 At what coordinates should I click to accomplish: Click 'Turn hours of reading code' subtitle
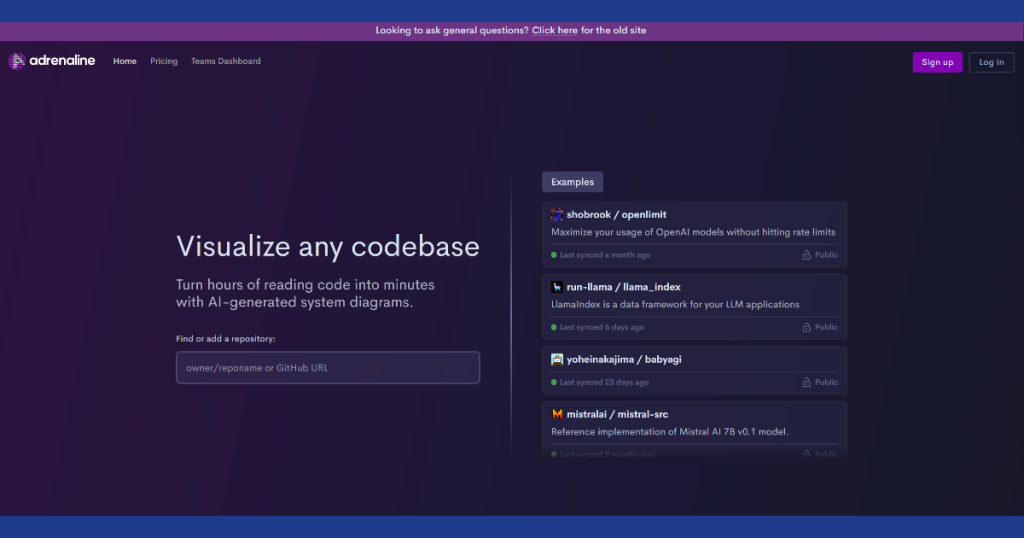pyautogui.click(x=305, y=293)
